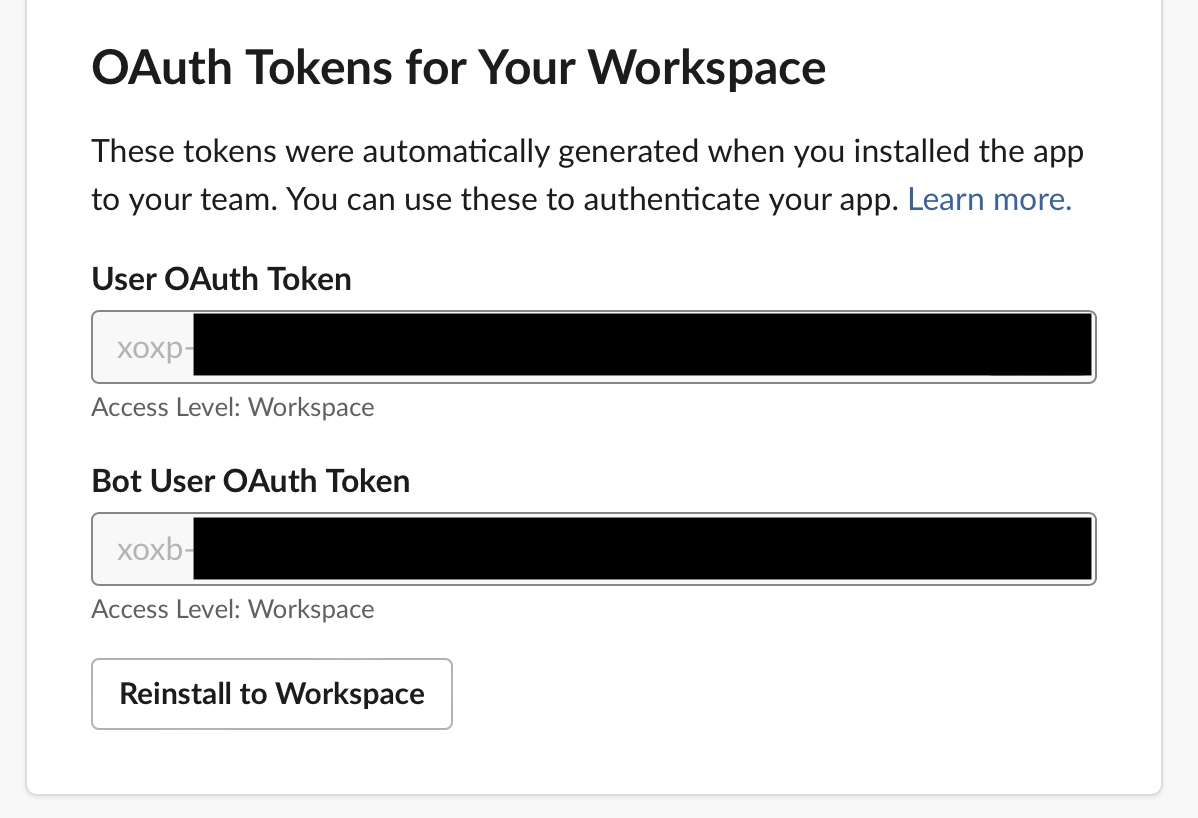Click the Bot User OAuth Token label

[x=251, y=481]
